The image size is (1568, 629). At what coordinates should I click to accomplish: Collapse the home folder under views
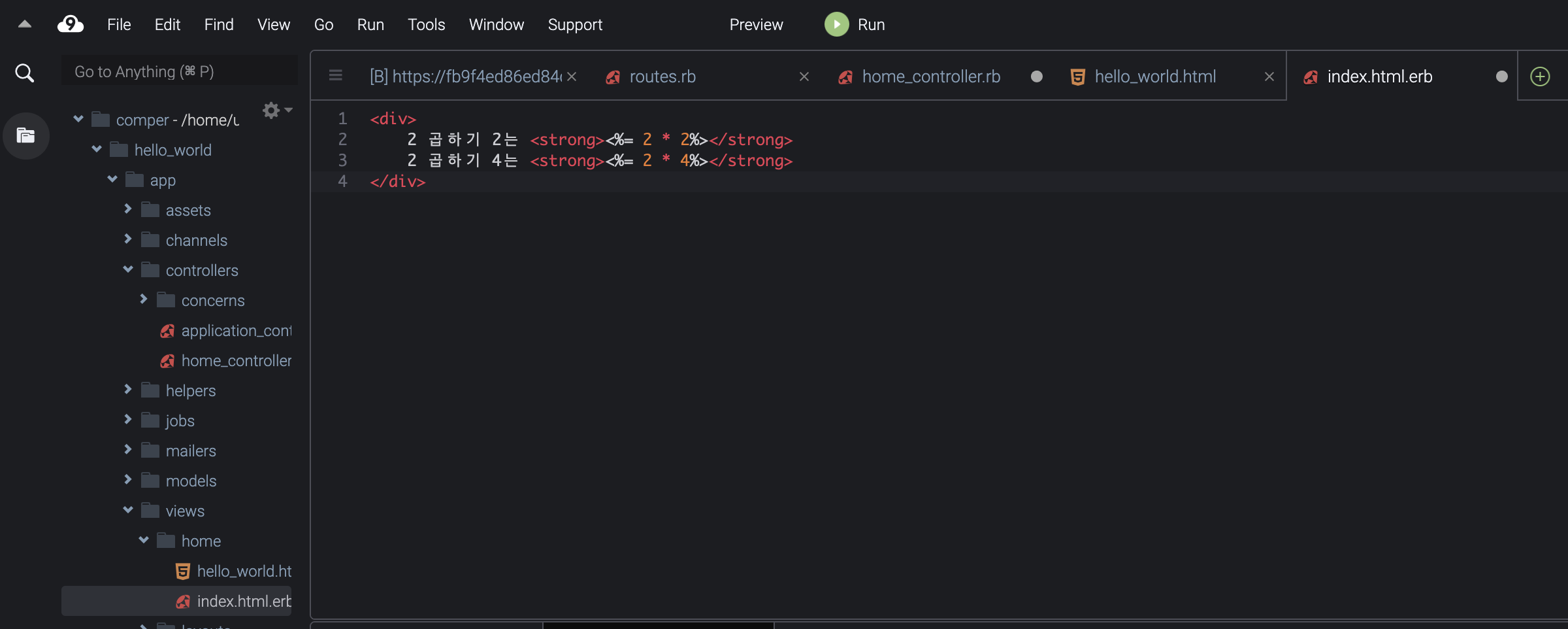pos(144,540)
